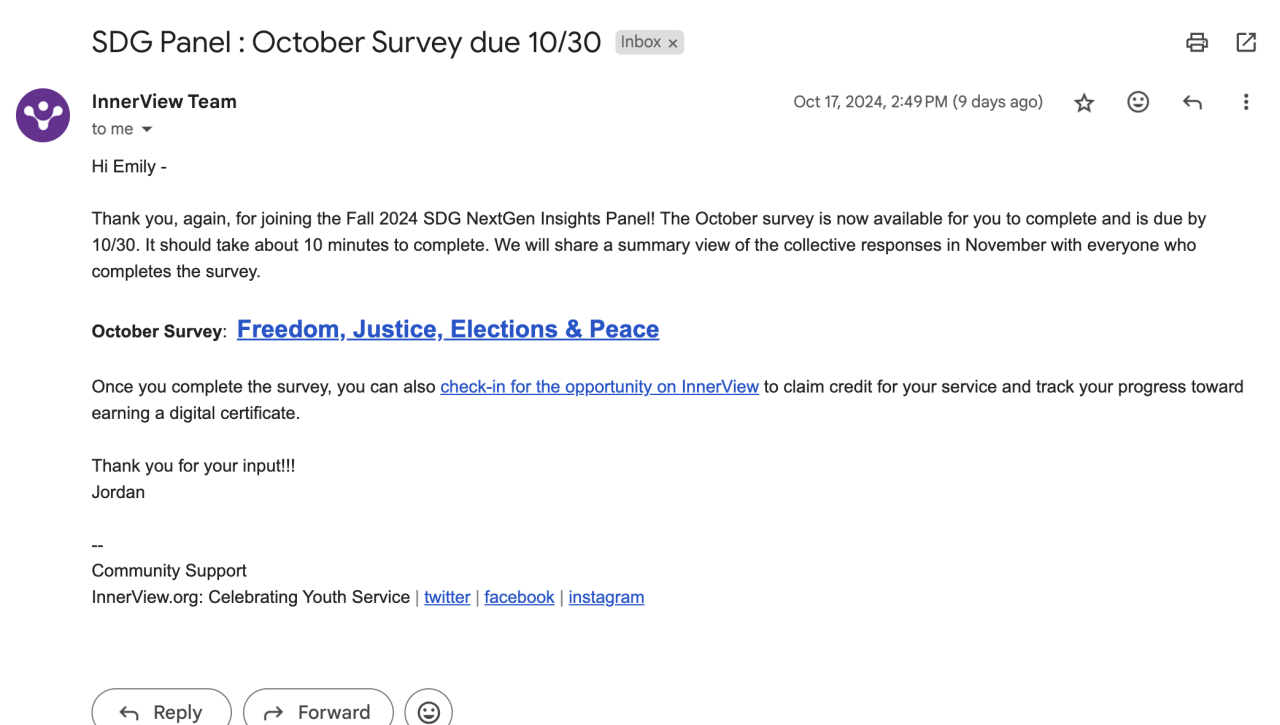Screen dimensions: 1280x725
Task: Open the Freedom, Justice, Elections & Peace survey
Action: point(447,329)
